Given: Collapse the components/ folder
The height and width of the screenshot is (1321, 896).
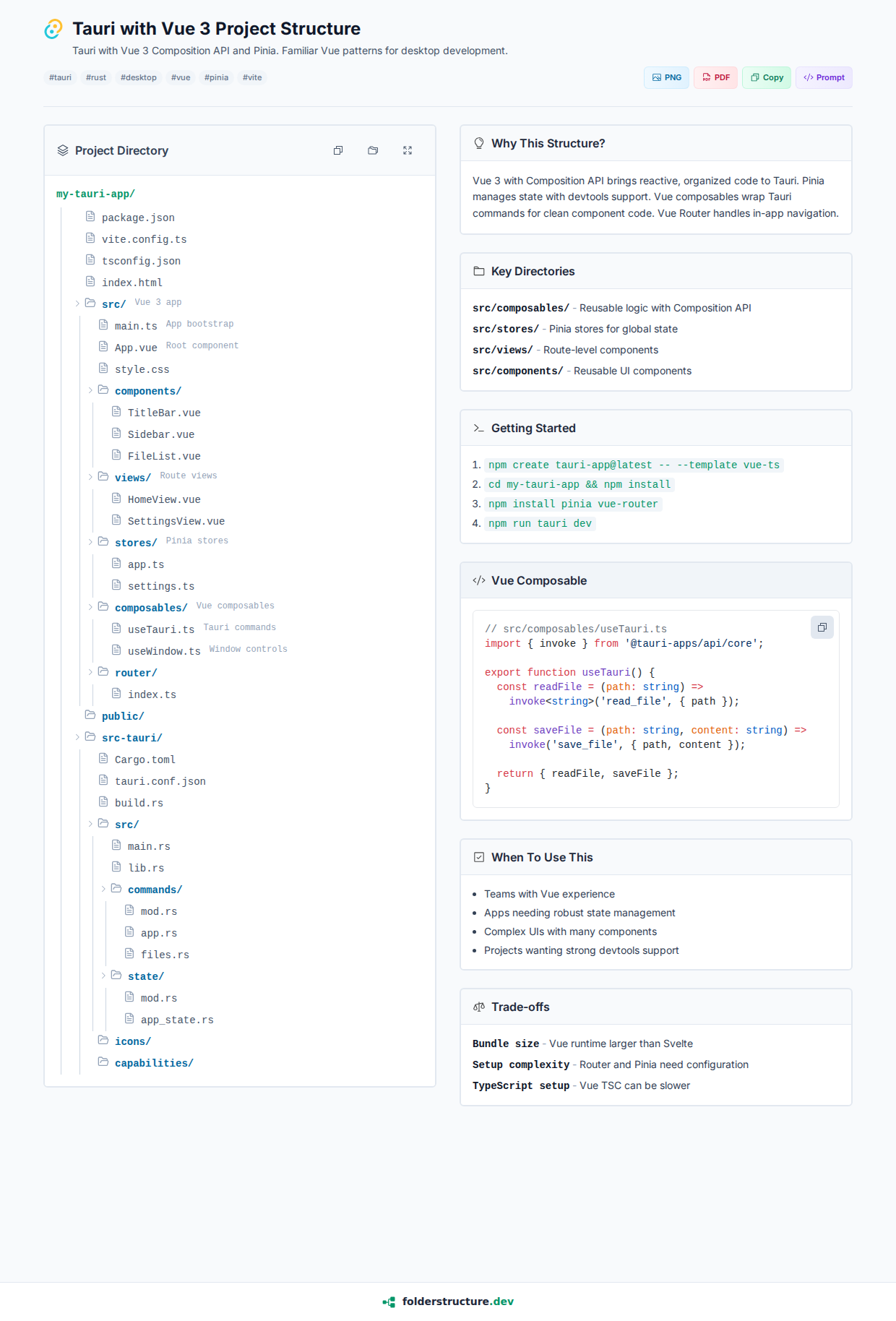Looking at the screenshot, I should [x=90, y=390].
